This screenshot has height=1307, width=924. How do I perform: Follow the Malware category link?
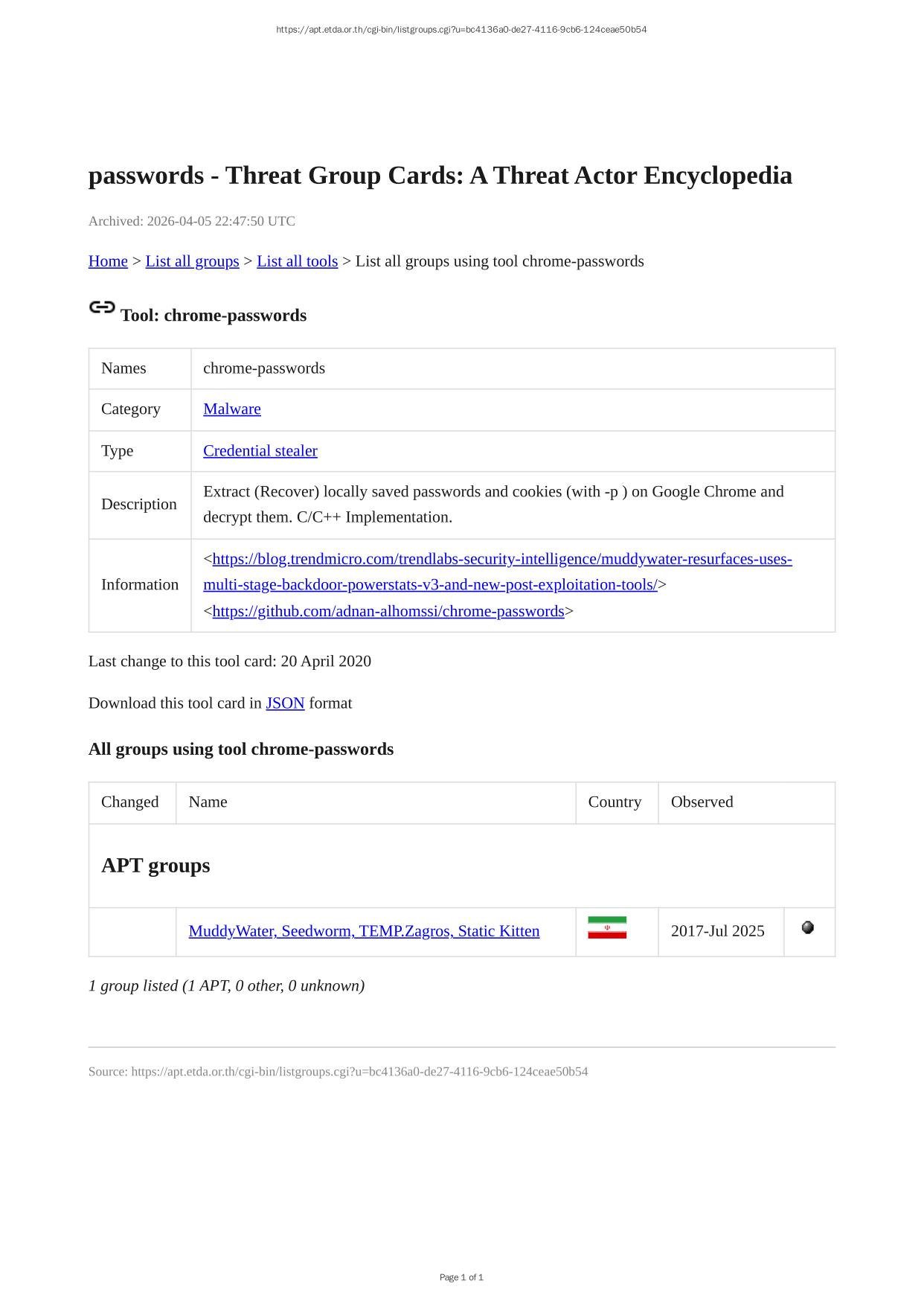click(231, 409)
